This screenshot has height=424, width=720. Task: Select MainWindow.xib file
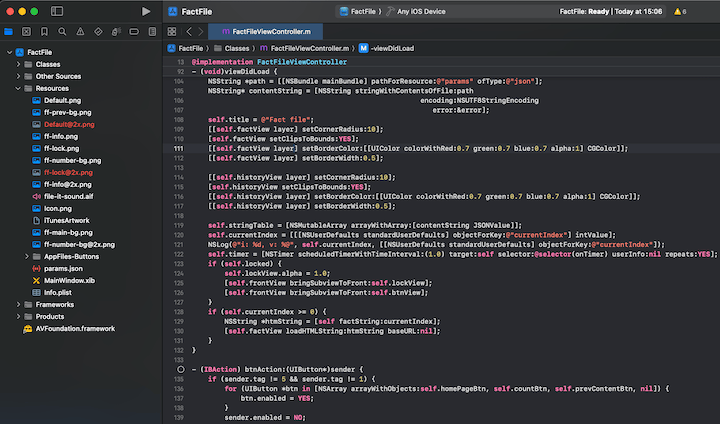pyautogui.click(x=70, y=280)
